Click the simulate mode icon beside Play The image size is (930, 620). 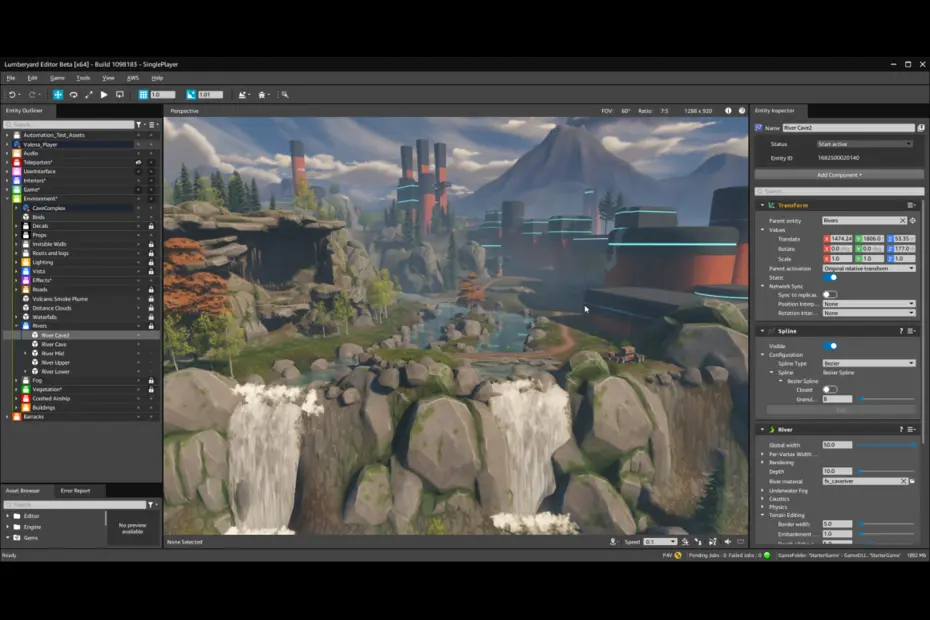[x=120, y=94]
